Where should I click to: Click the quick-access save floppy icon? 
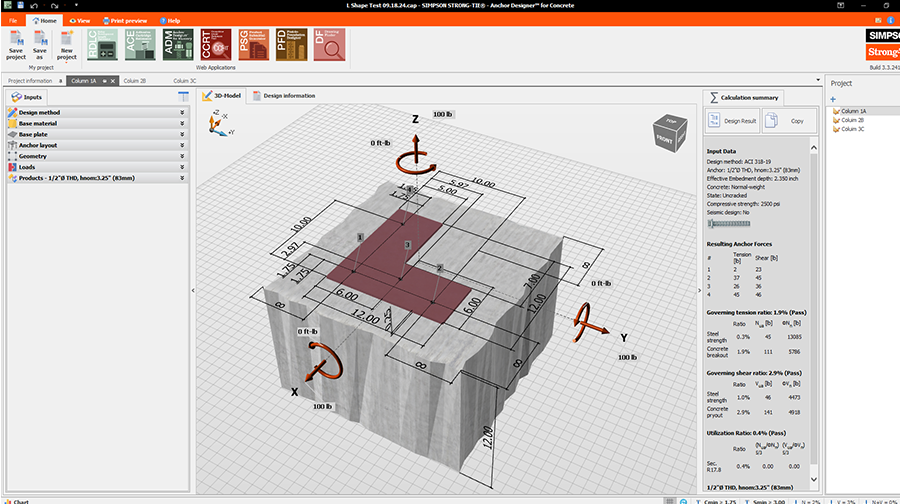tap(20, 5)
